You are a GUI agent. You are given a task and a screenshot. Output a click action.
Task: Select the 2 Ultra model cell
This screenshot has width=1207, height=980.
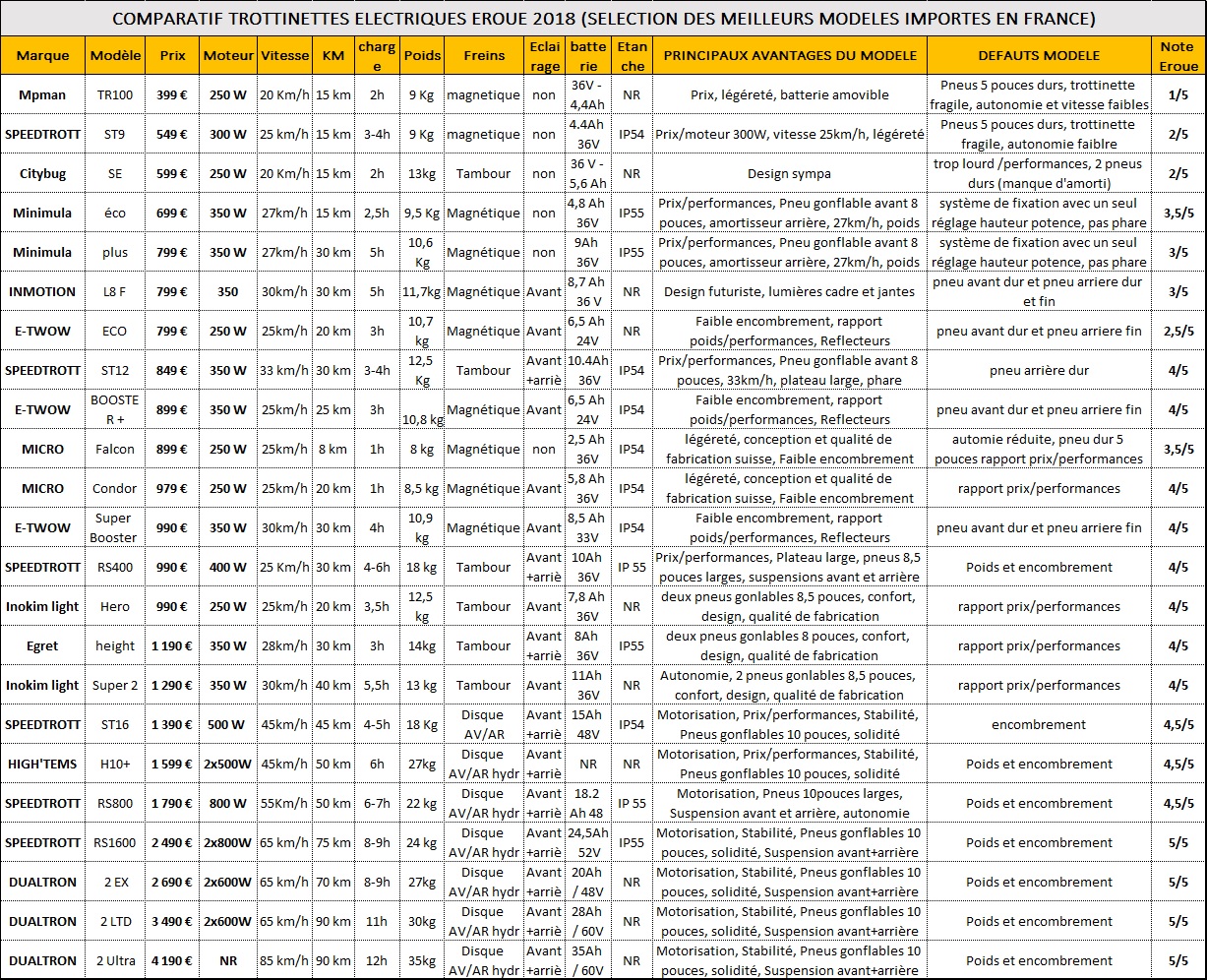tap(115, 960)
